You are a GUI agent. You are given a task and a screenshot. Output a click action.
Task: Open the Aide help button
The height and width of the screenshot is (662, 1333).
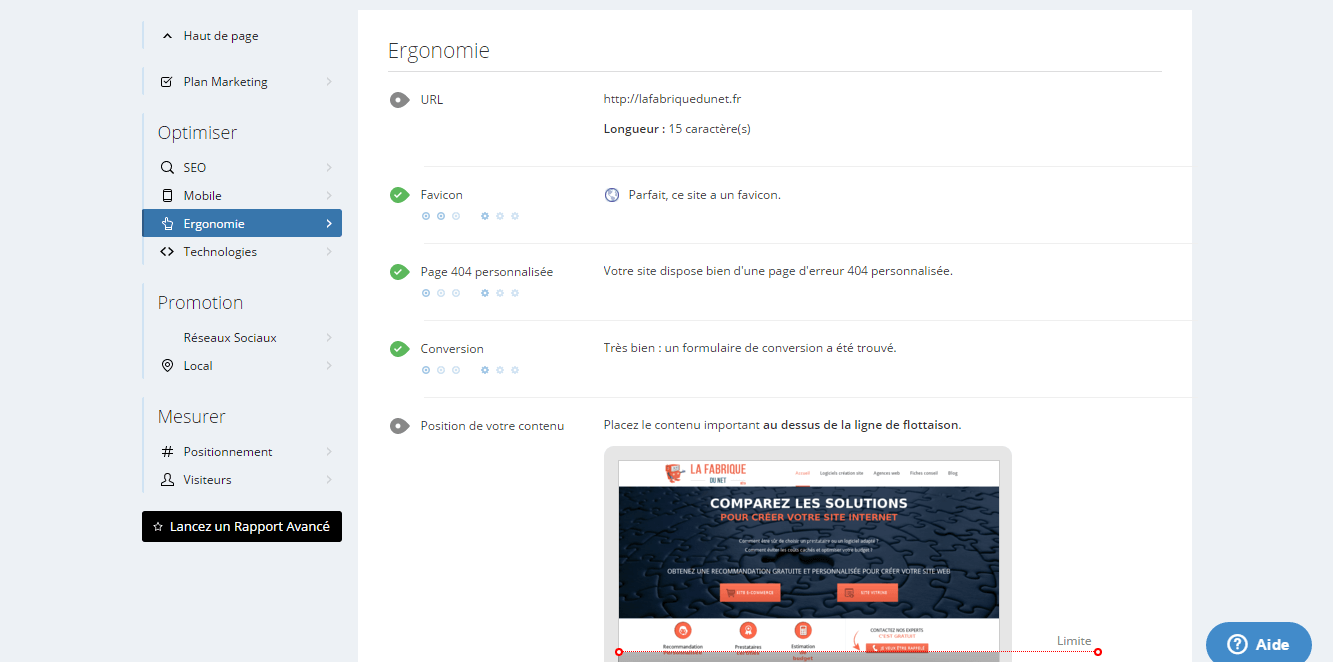[x=1258, y=643]
